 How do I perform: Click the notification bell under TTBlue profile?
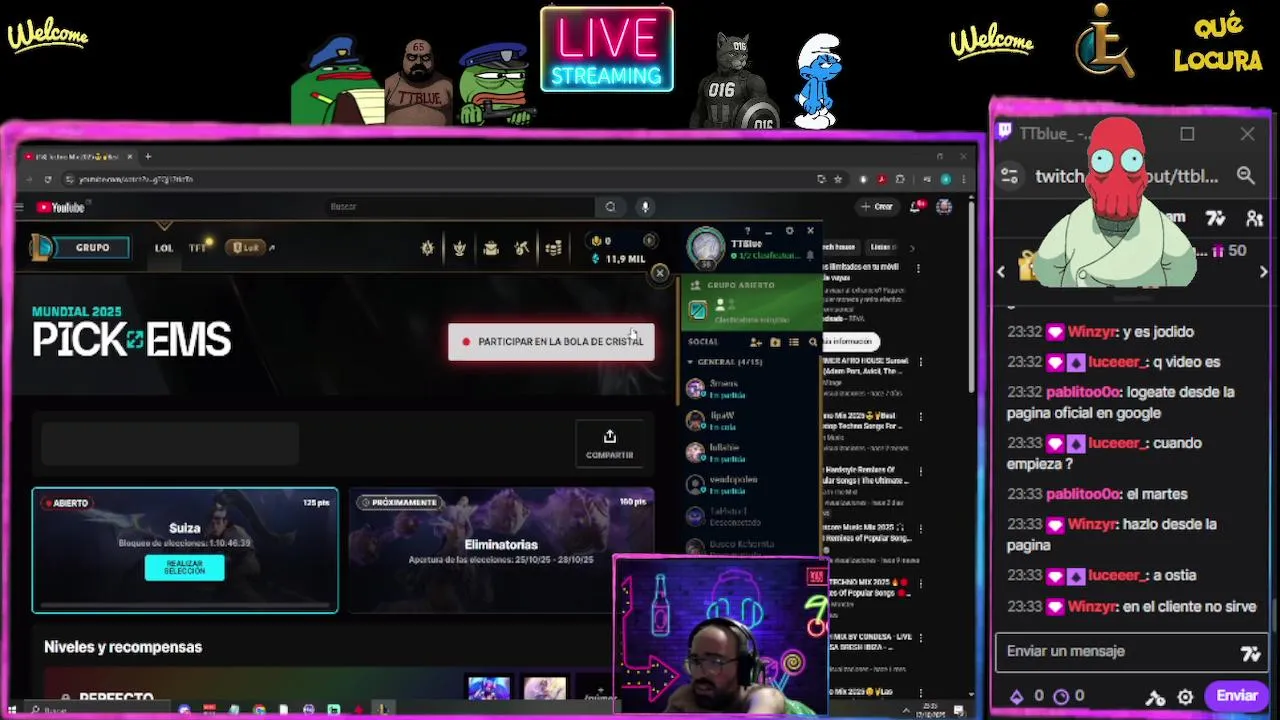pyautogui.click(x=810, y=256)
